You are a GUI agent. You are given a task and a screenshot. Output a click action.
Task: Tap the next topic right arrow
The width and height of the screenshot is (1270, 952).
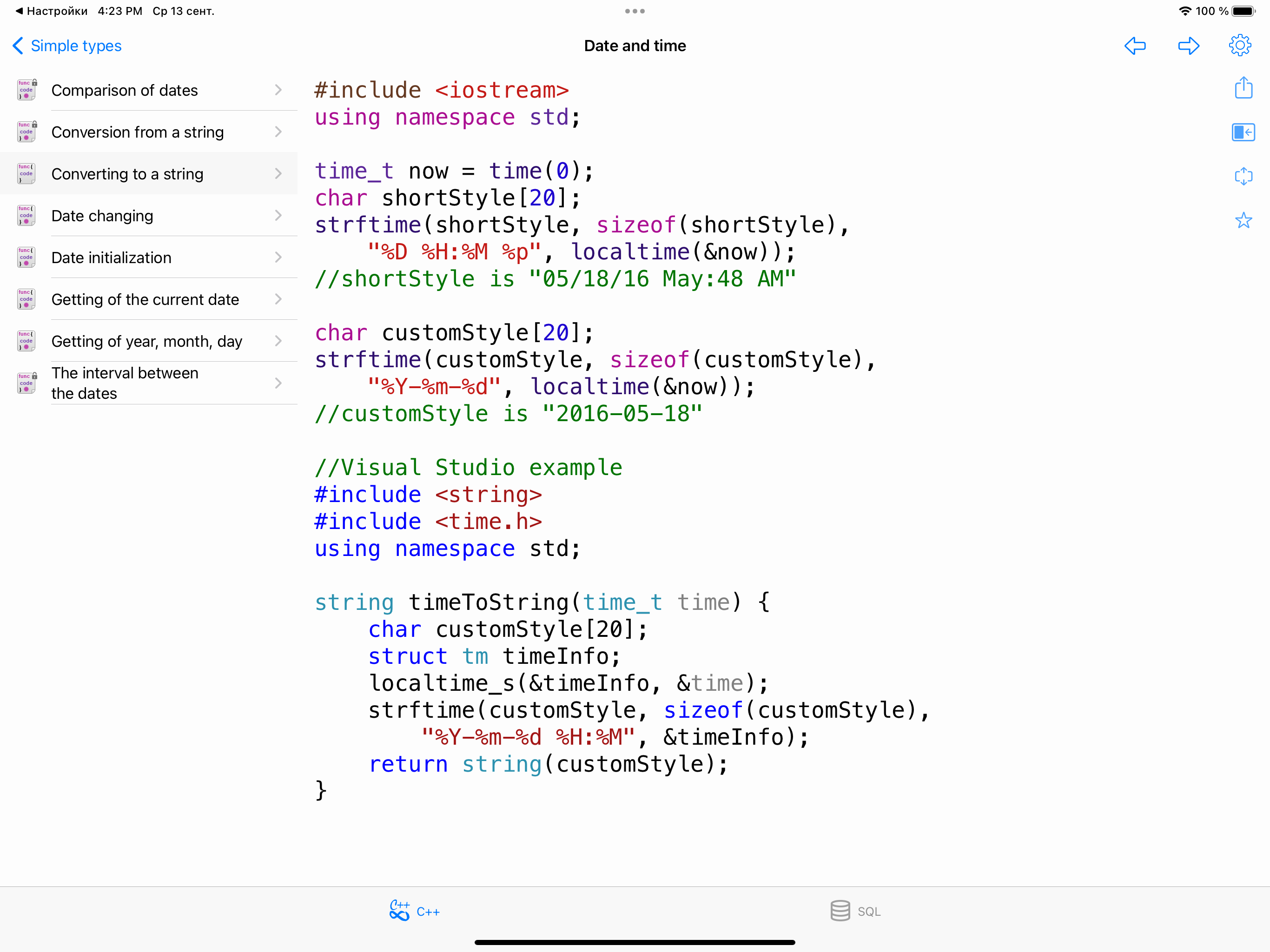point(1189,46)
